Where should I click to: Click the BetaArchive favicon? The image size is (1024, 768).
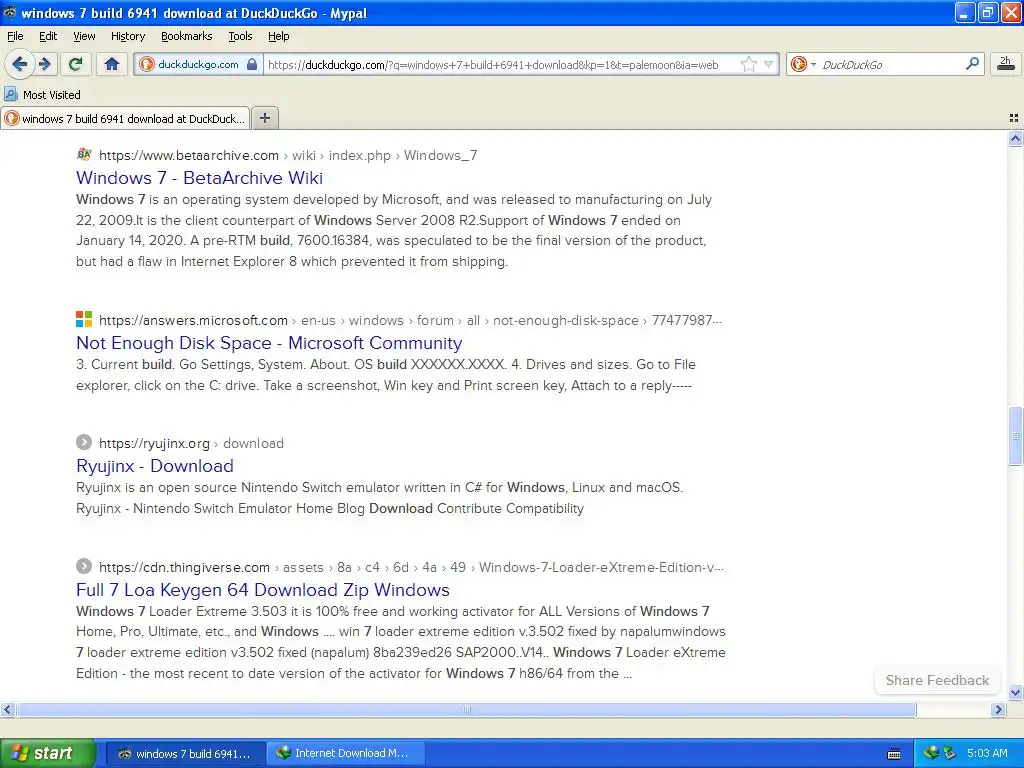84,155
